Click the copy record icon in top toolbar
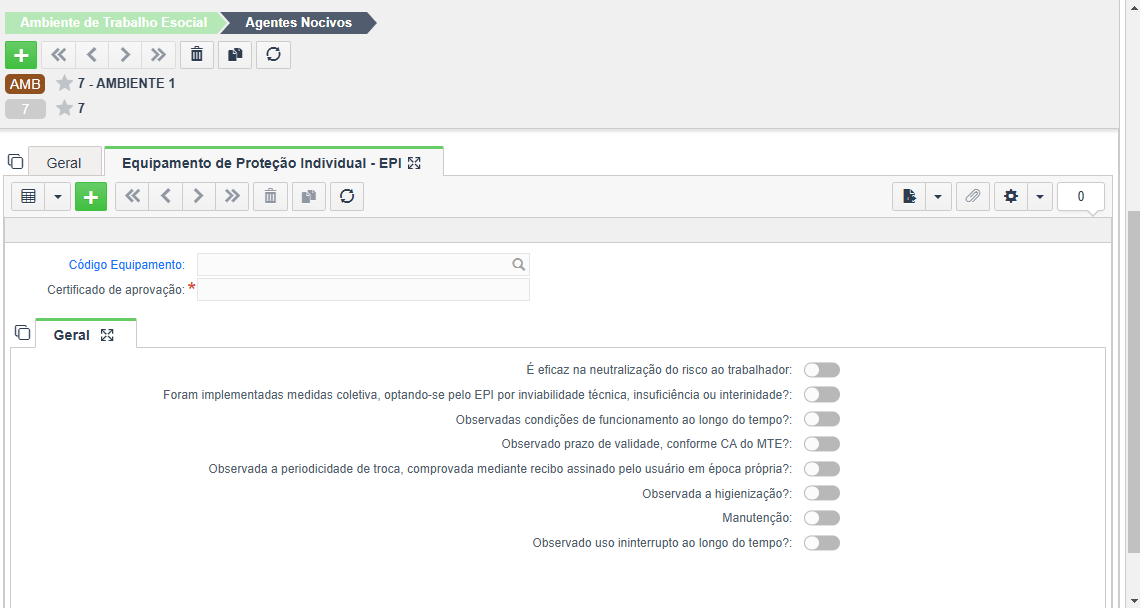The image size is (1140, 608). point(235,55)
